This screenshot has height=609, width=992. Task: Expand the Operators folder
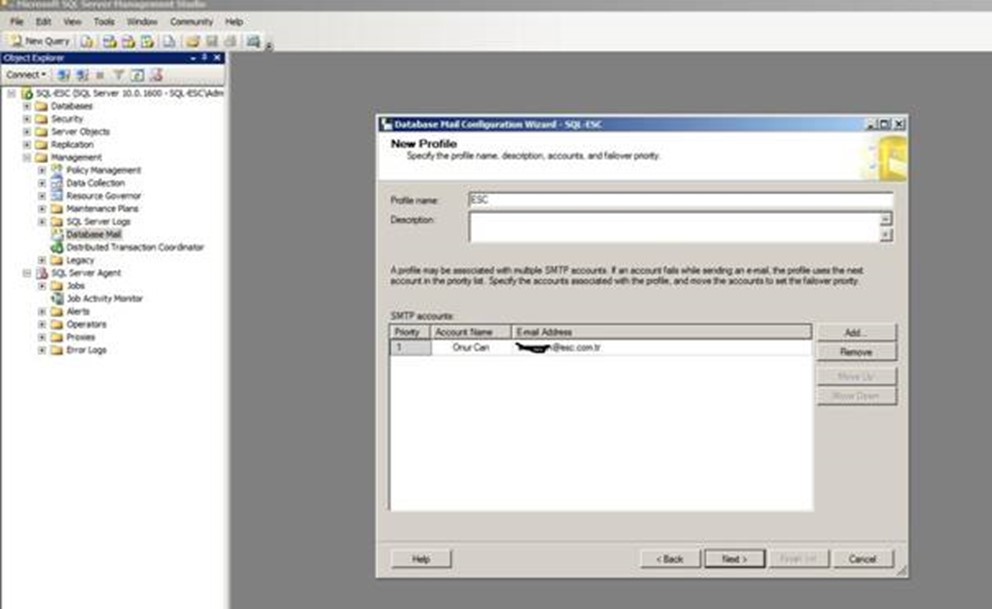(42, 324)
